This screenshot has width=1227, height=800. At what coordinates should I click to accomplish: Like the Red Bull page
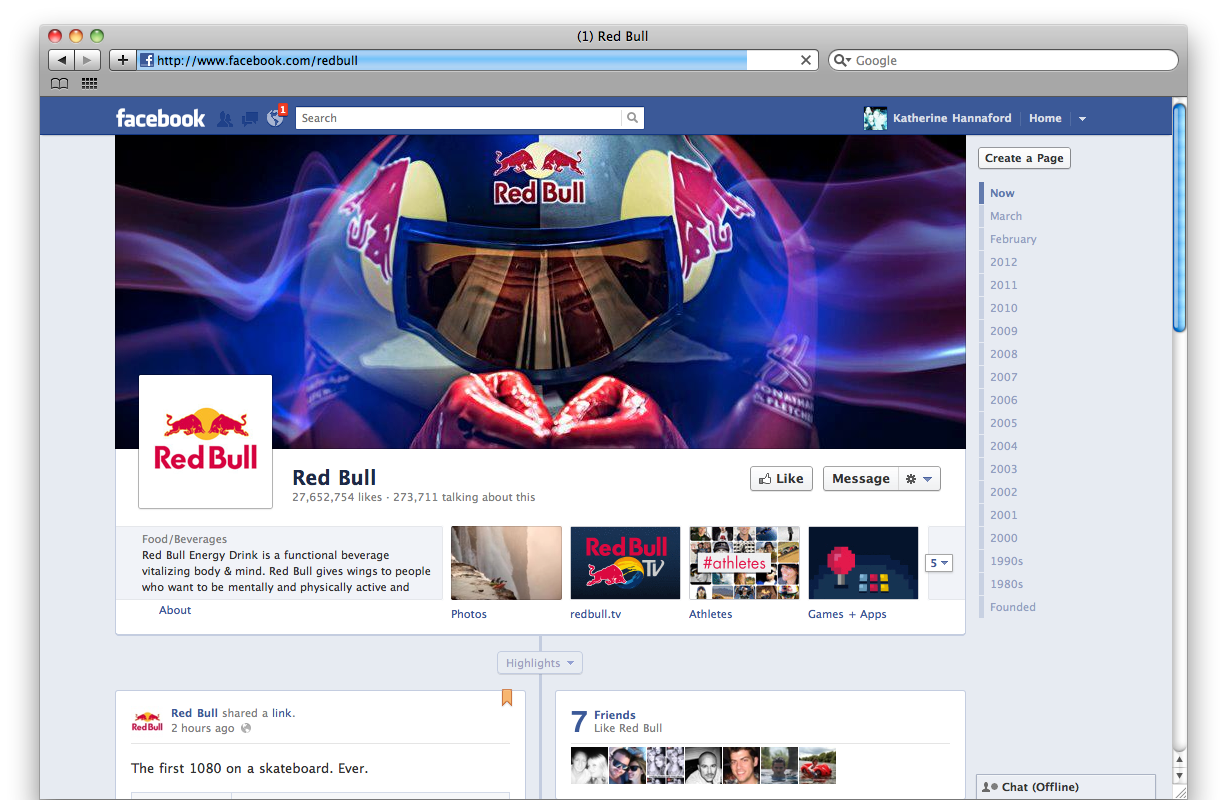(781, 479)
